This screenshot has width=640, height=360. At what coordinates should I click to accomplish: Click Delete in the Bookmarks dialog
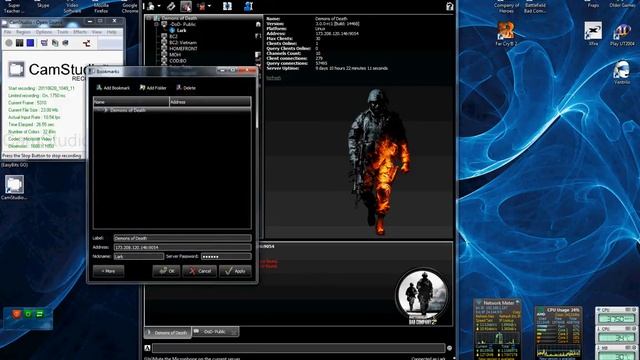(186, 88)
